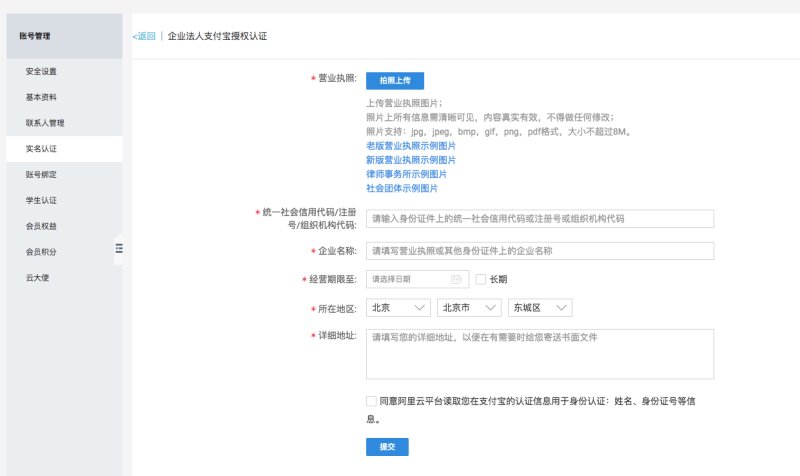The image size is (800, 476).
Task: Tick the Alipay authorization consent checkbox
Action: (x=371, y=401)
